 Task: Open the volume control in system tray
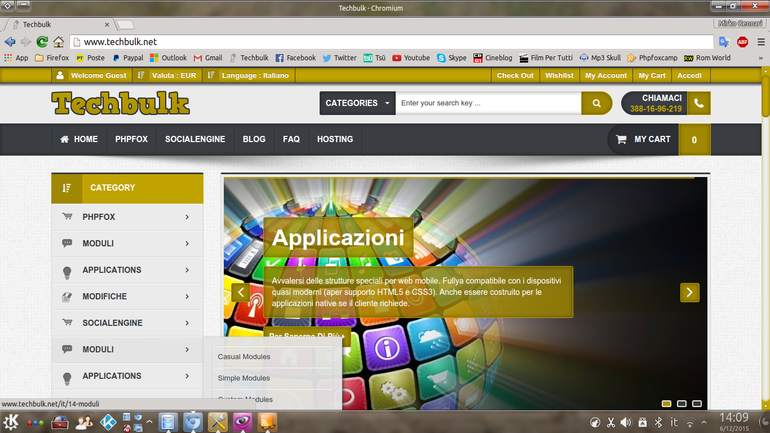click(x=626, y=422)
